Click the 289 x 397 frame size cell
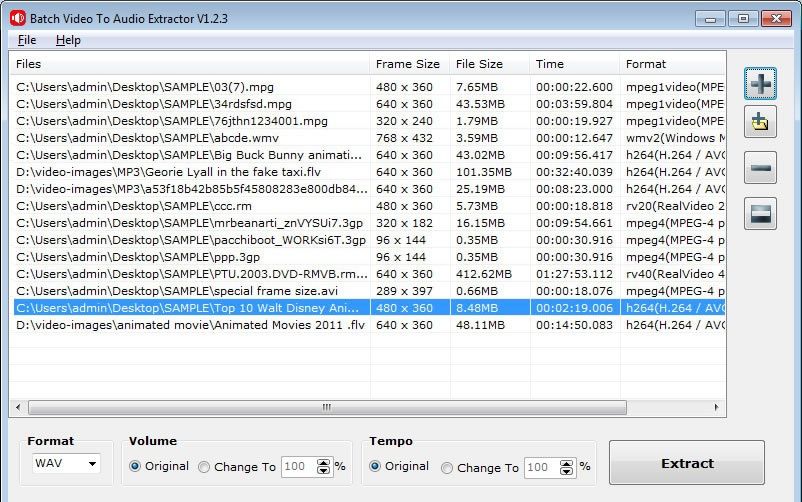Screen dimensions: 802x502 [404, 291]
